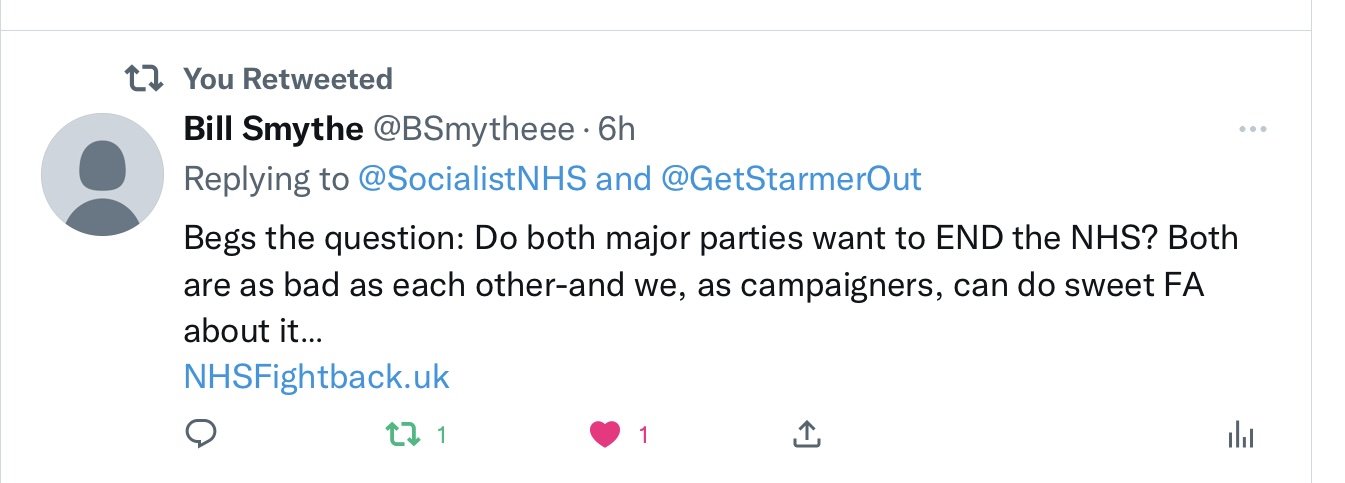Open Bill Smythe's profile avatar

coord(102,174)
